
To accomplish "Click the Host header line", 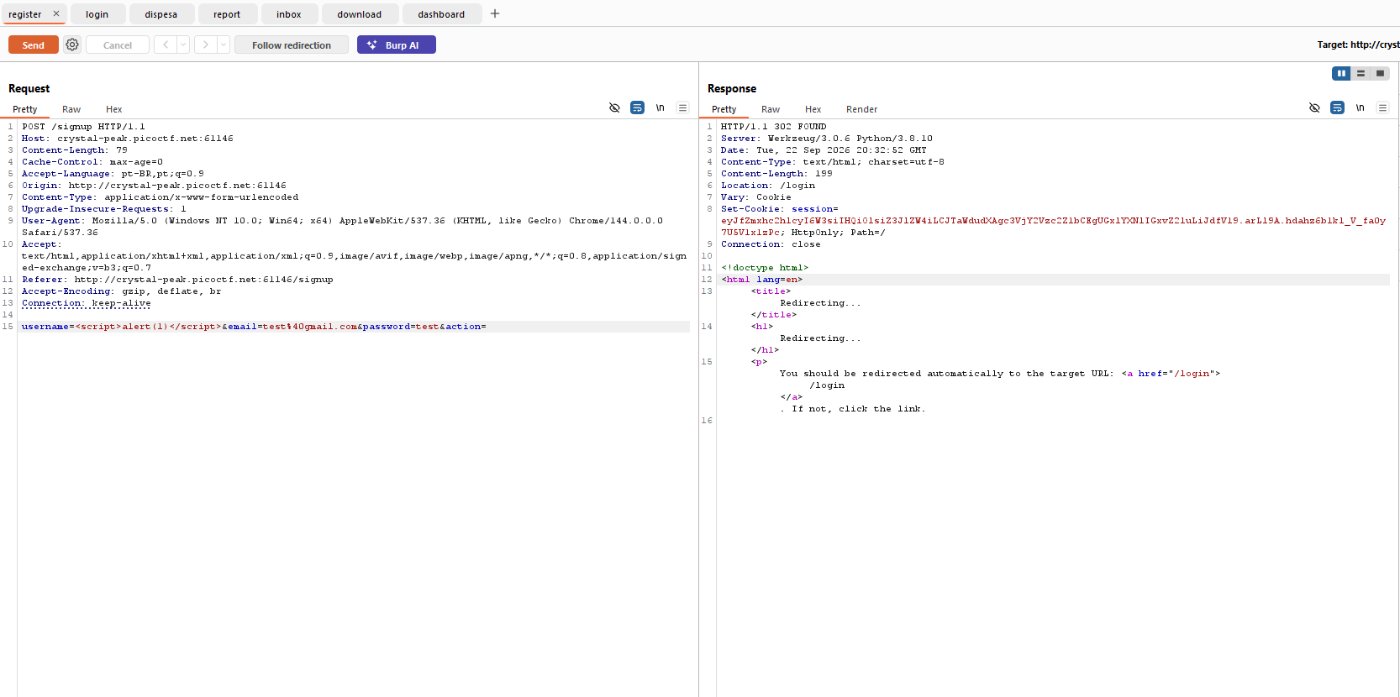I will tap(127, 138).
